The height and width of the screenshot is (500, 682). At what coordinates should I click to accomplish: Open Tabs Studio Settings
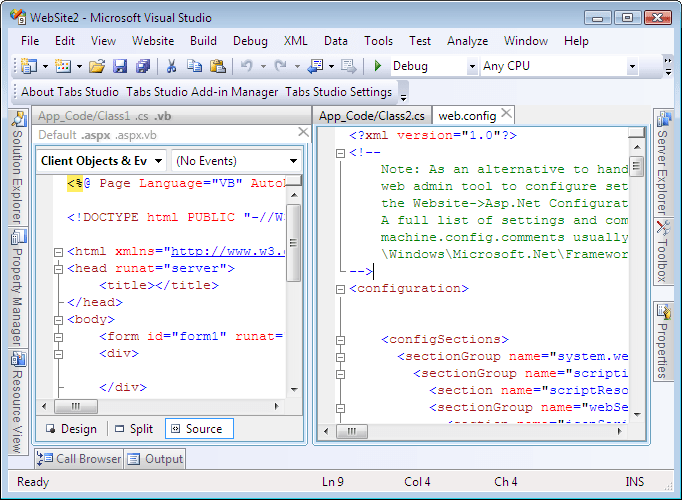pyautogui.click(x=339, y=92)
